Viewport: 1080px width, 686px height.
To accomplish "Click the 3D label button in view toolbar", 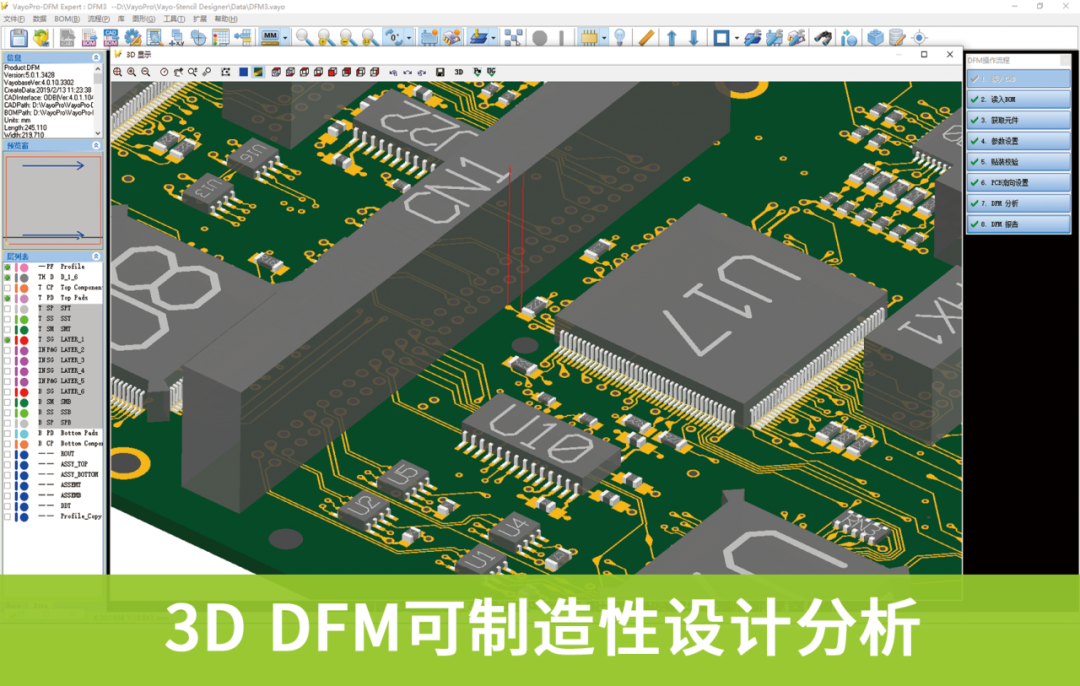I will pos(459,72).
